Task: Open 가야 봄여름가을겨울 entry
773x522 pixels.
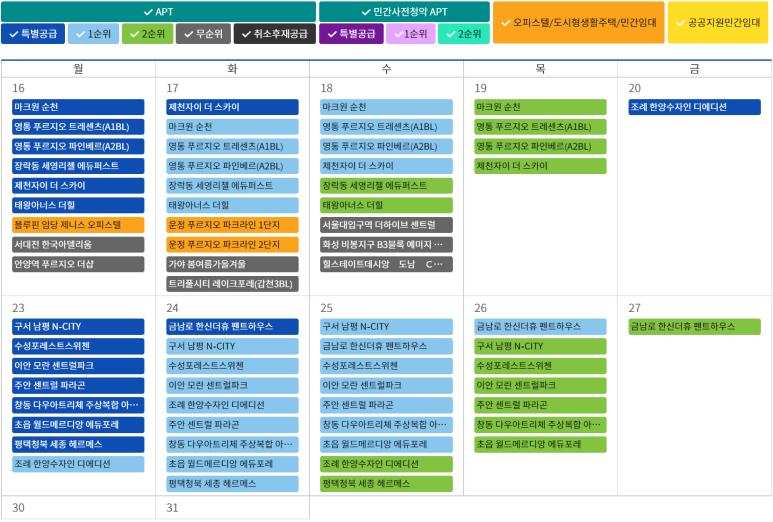Action: pos(232,264)
